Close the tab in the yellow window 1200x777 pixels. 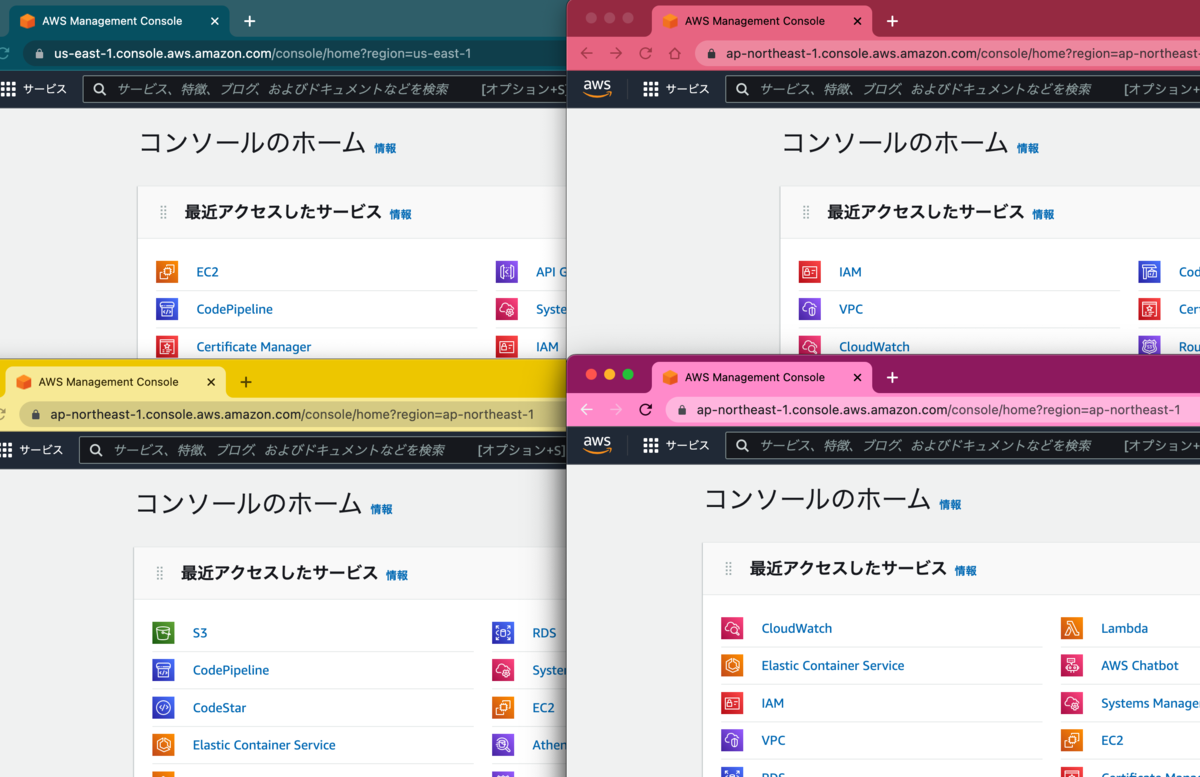tap(211, 382)
